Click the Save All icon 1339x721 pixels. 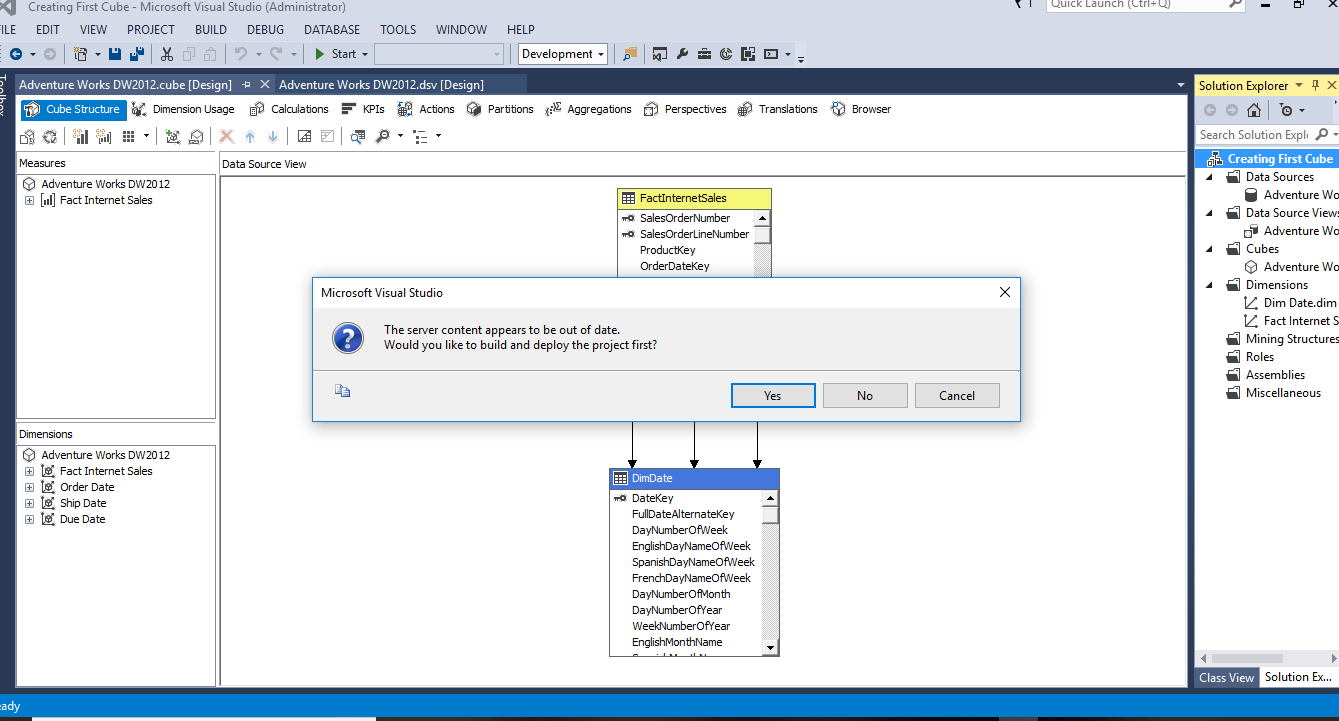136,54
